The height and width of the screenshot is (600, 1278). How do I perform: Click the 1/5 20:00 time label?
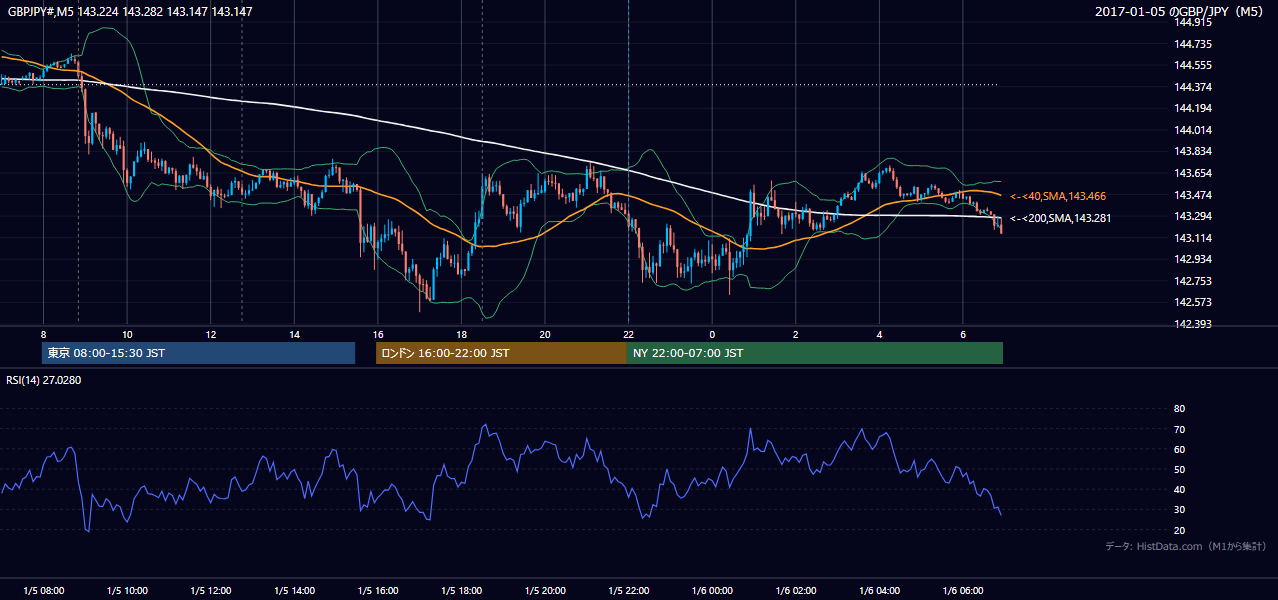coord(545,591)
